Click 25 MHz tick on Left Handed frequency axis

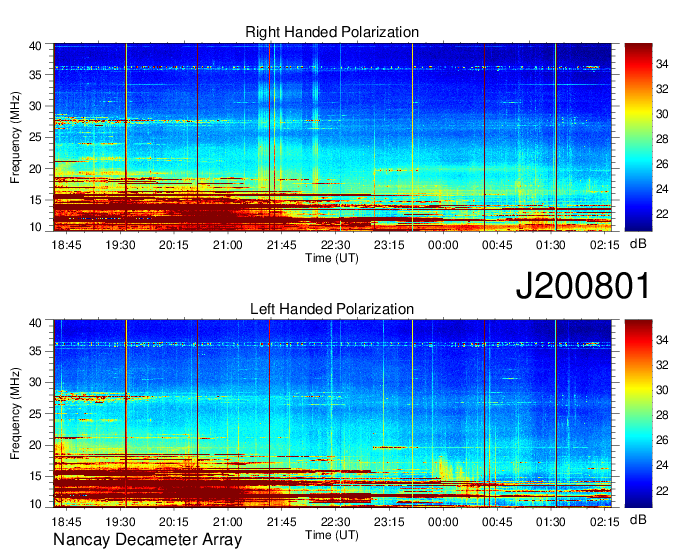pos(35,414)
